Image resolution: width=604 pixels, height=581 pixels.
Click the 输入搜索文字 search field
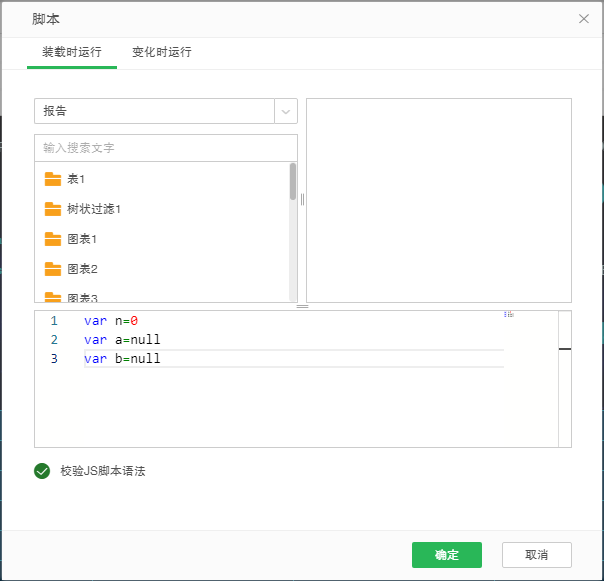click(165, 148)
